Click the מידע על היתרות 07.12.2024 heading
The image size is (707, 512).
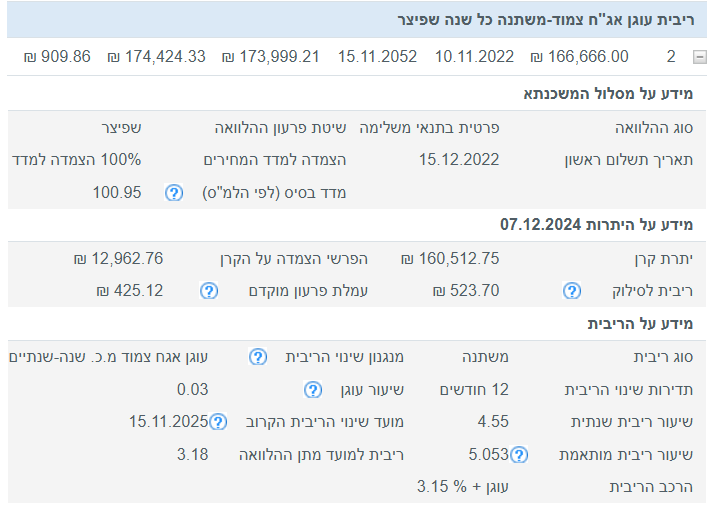pos(603,225)
